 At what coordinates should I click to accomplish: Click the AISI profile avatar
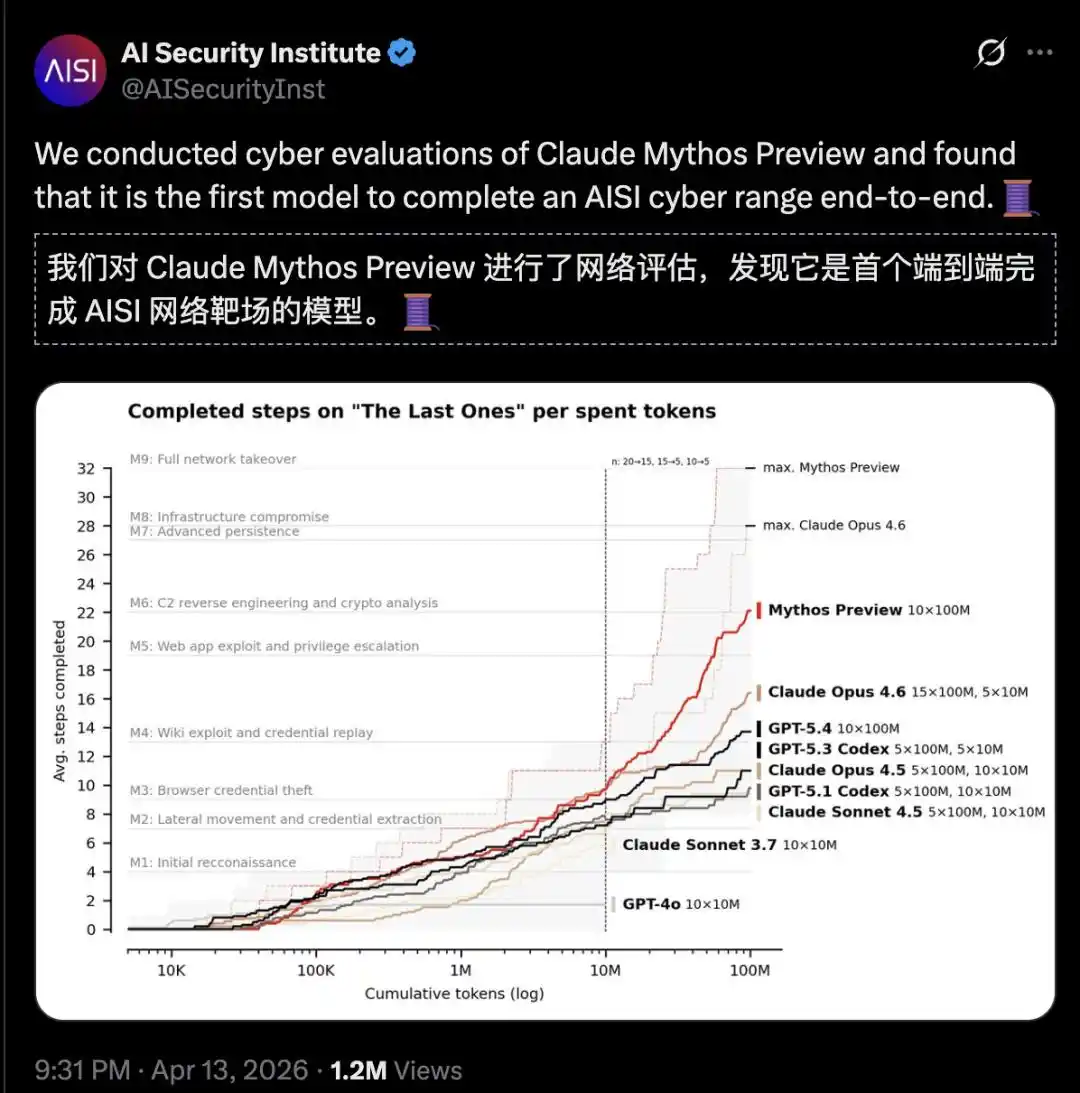pos(70,70)
